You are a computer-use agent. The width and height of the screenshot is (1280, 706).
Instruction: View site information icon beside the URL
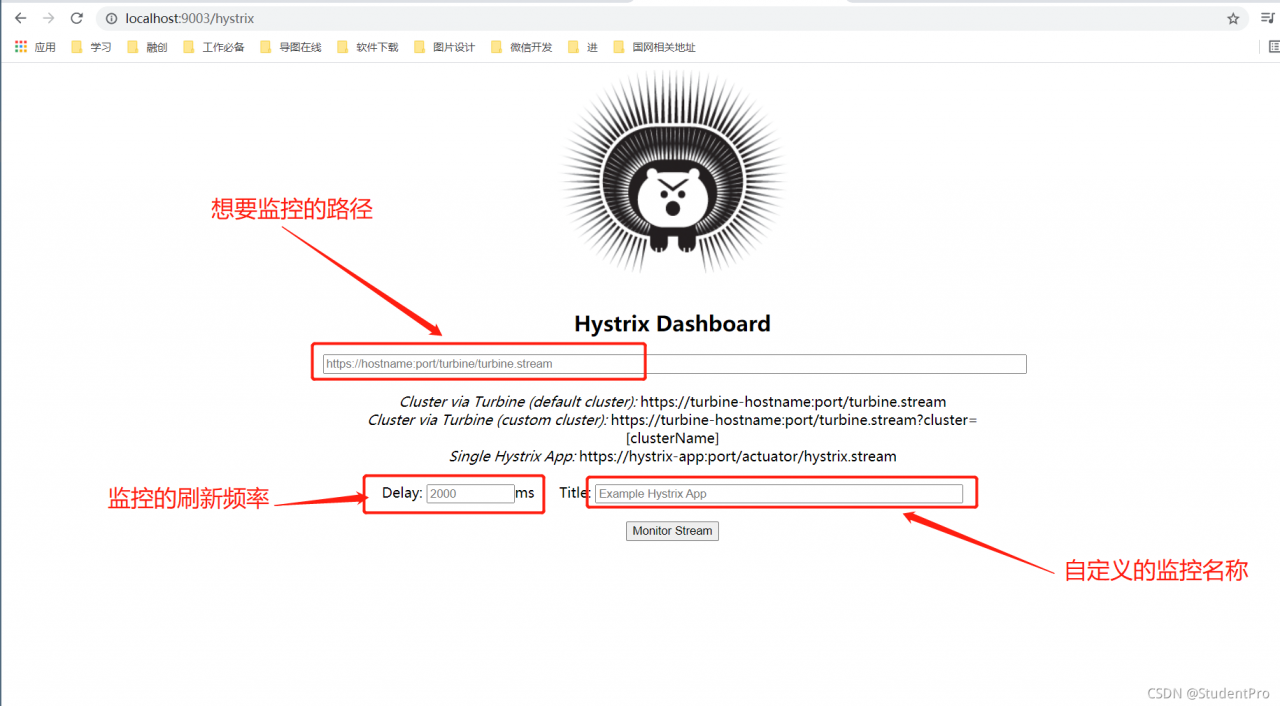(112, 18)
